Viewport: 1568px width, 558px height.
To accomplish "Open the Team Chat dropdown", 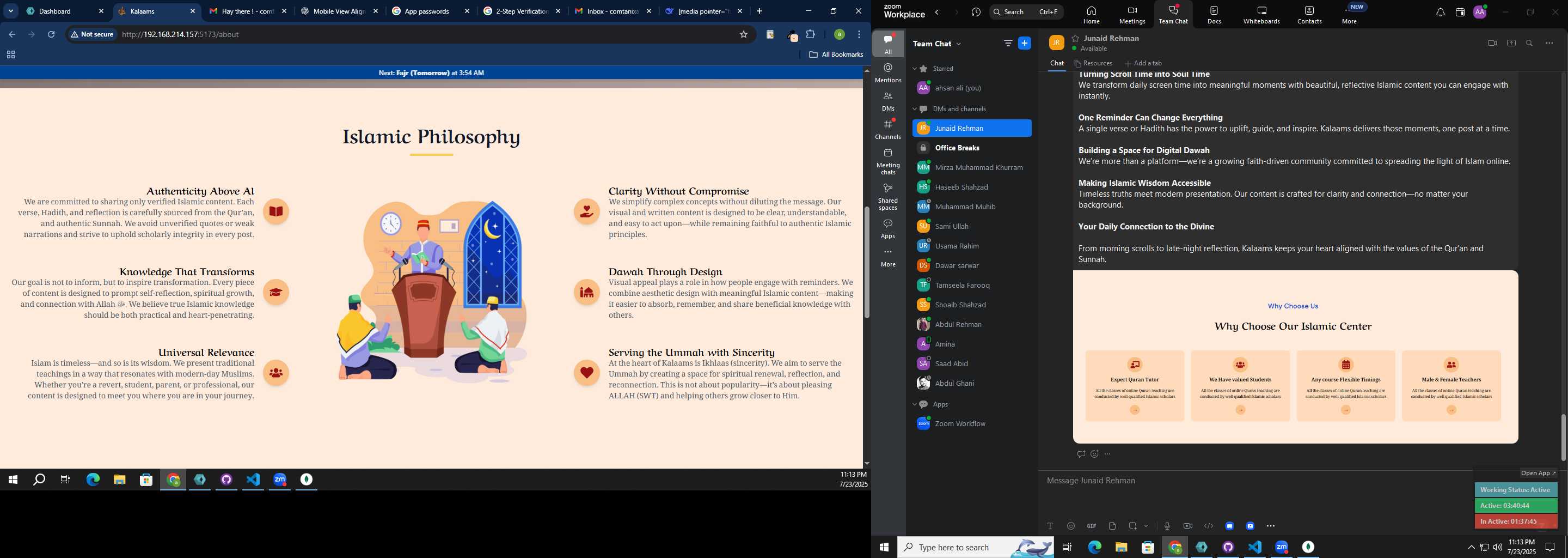I will (938, 44).
